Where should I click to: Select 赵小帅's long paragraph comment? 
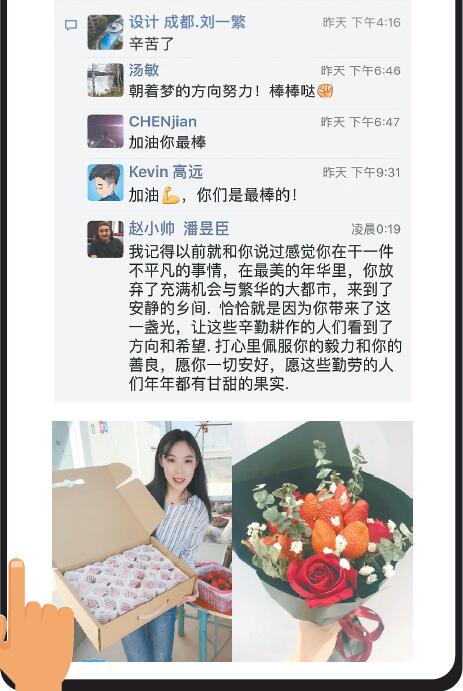[x=265, y=318]
